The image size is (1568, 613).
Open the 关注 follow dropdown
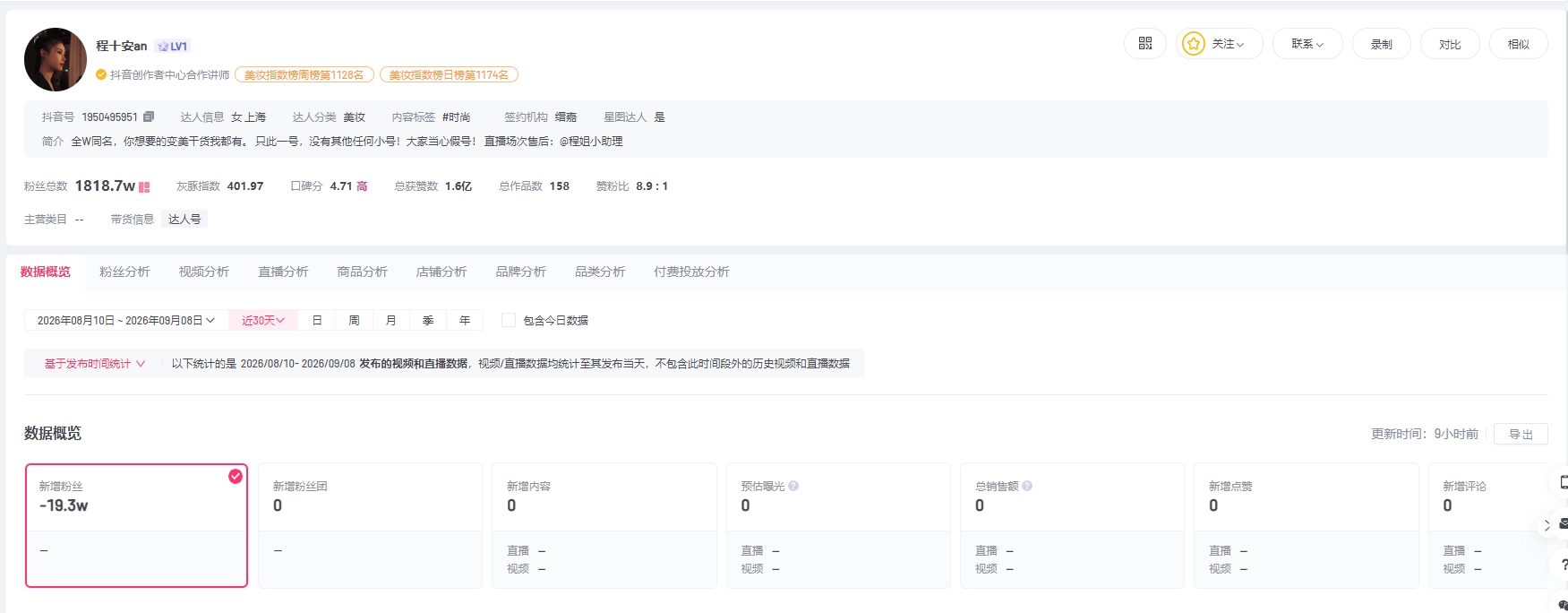click(1220, 43)
